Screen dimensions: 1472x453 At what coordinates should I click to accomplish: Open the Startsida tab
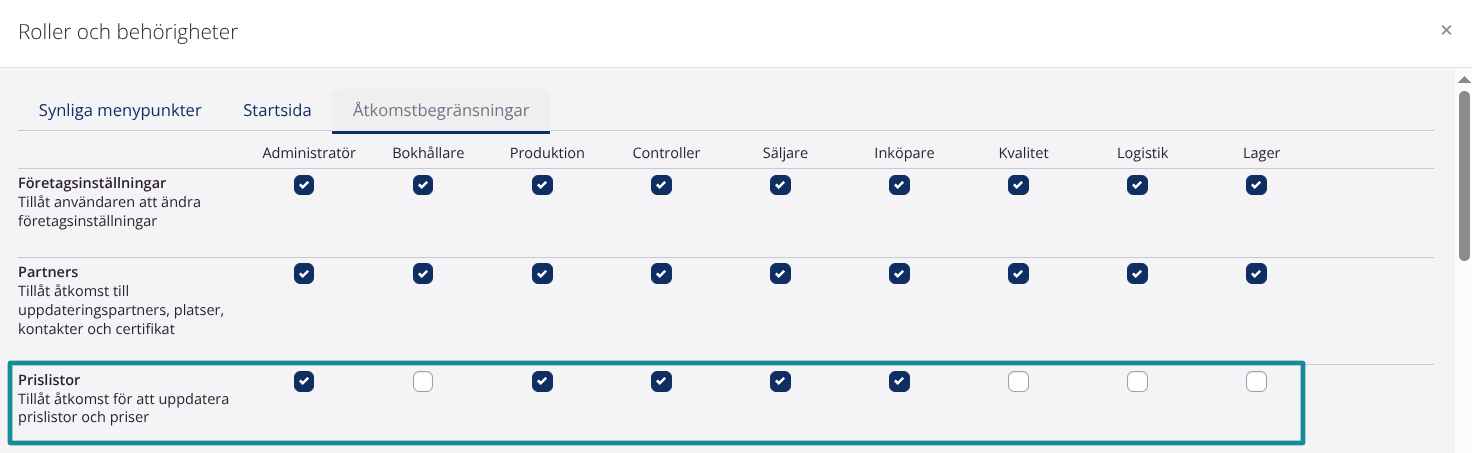click(x=277, y=110)
